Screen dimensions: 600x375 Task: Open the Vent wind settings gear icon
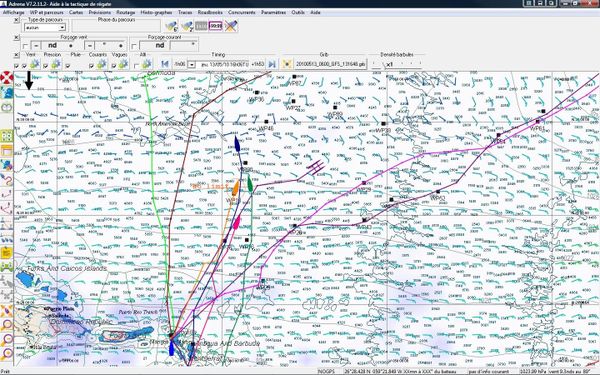35,64
